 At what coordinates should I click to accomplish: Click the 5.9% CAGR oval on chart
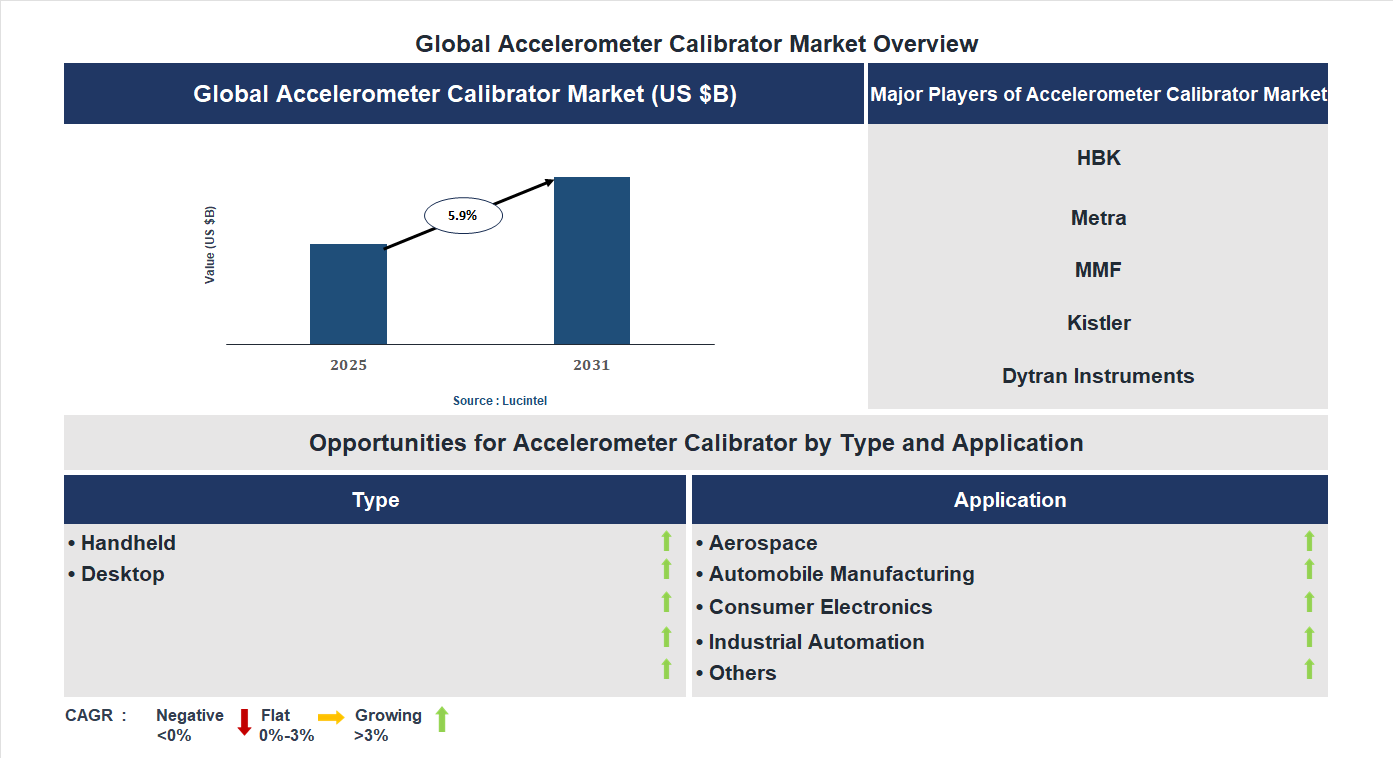click(x=463, y=214)
